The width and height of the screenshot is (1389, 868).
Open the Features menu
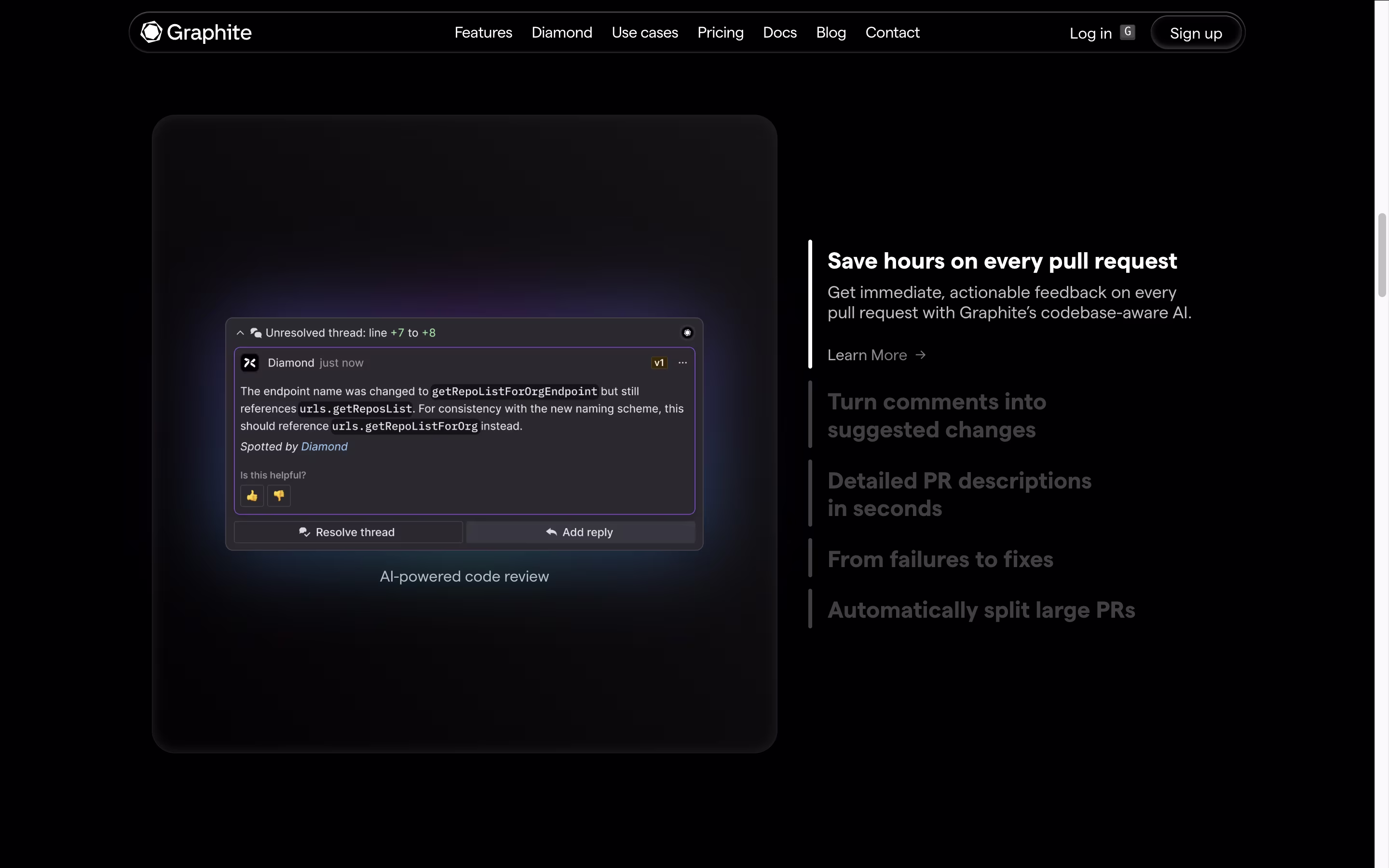pos(483,33)
